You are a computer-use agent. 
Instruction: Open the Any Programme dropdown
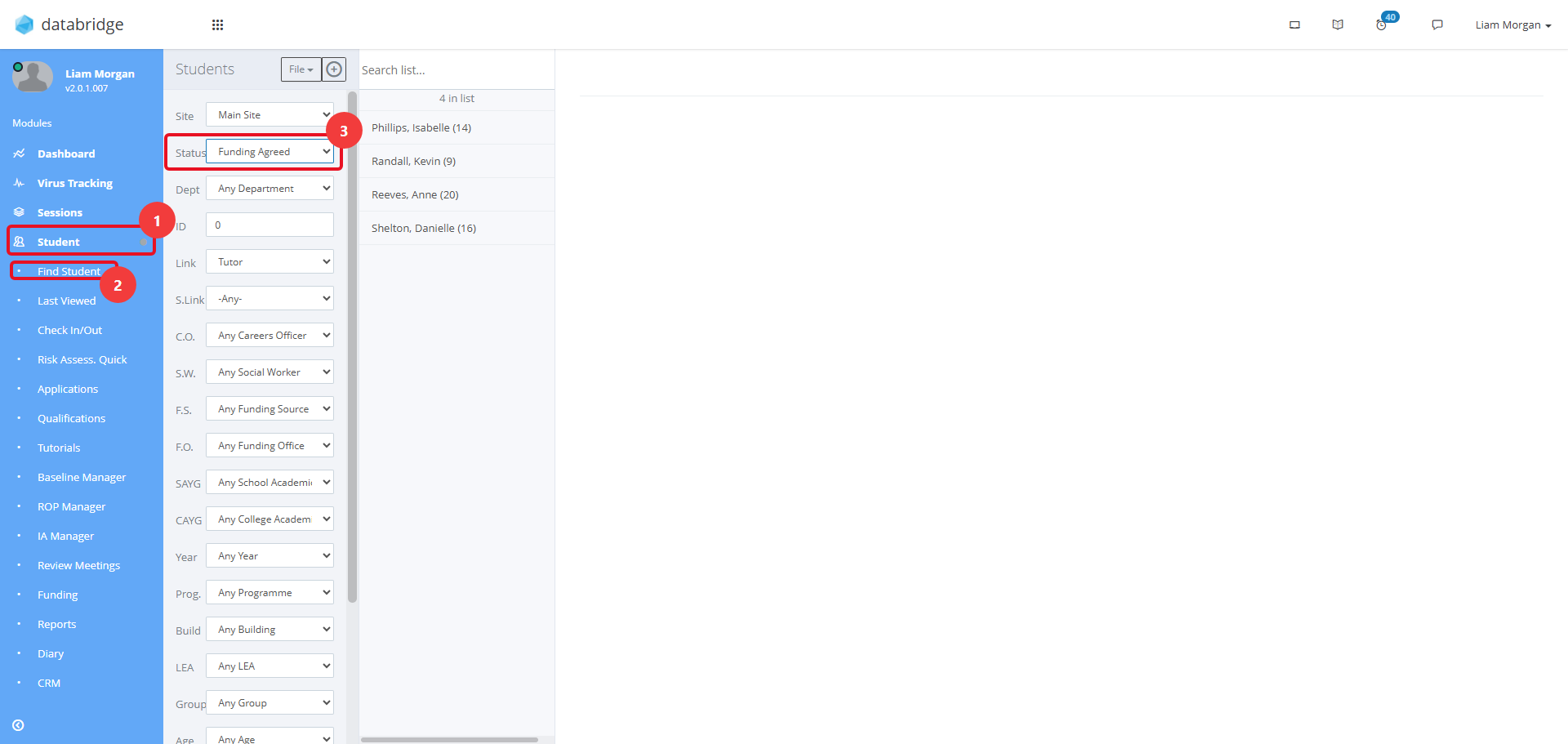(269, 593)
